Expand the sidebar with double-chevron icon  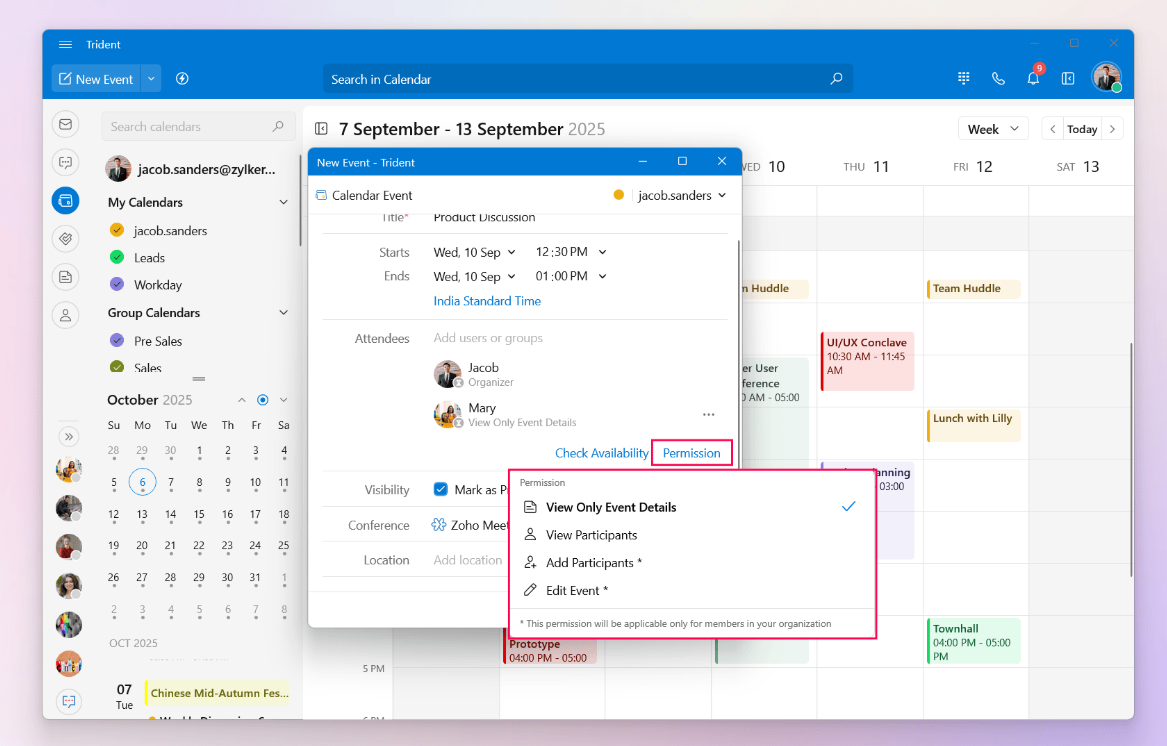click(68, 436)
